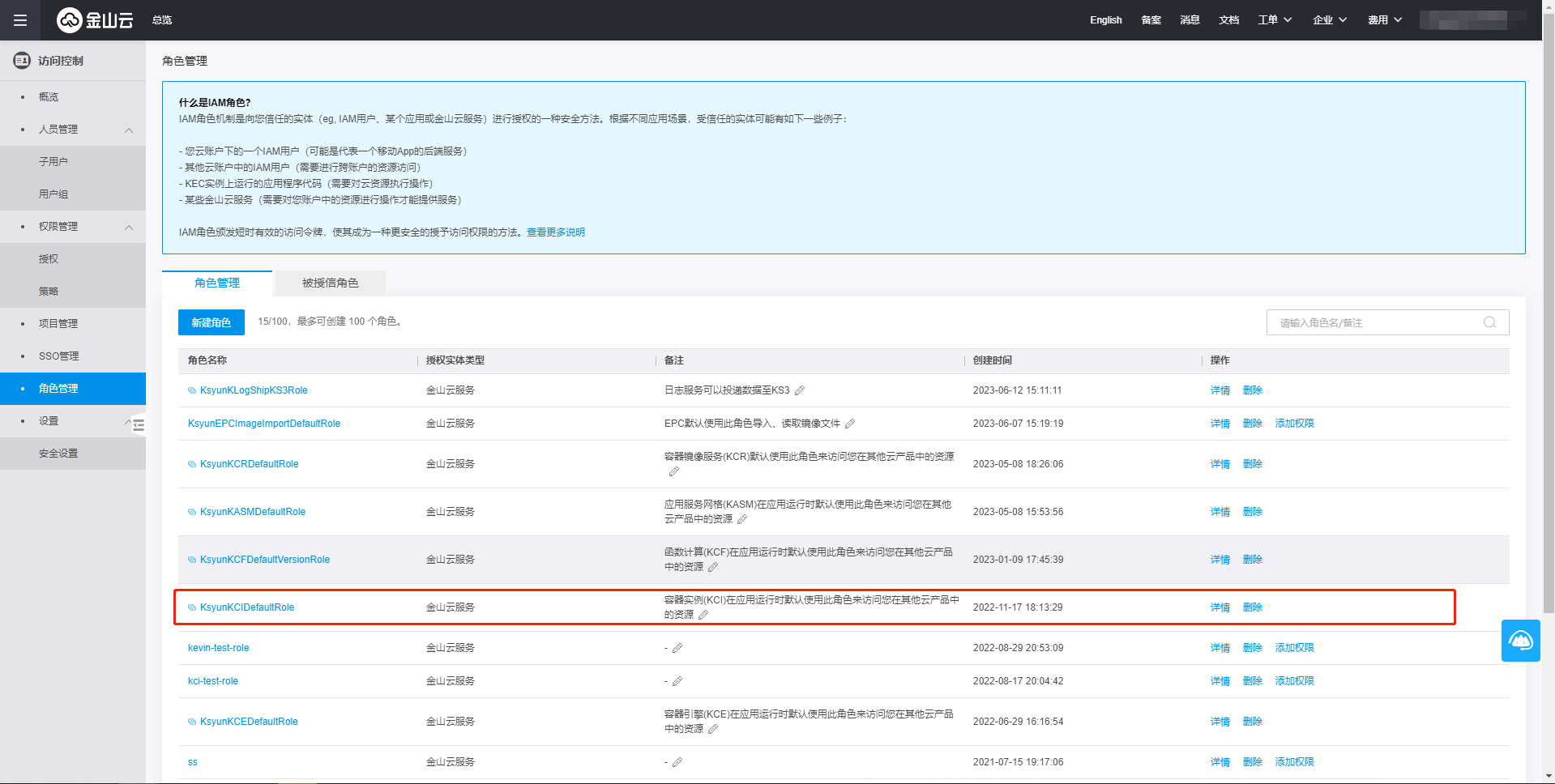Expand the 费用 dropdown menu
The width and height of the screenshot is (1555, 784).
point(1385,20)
